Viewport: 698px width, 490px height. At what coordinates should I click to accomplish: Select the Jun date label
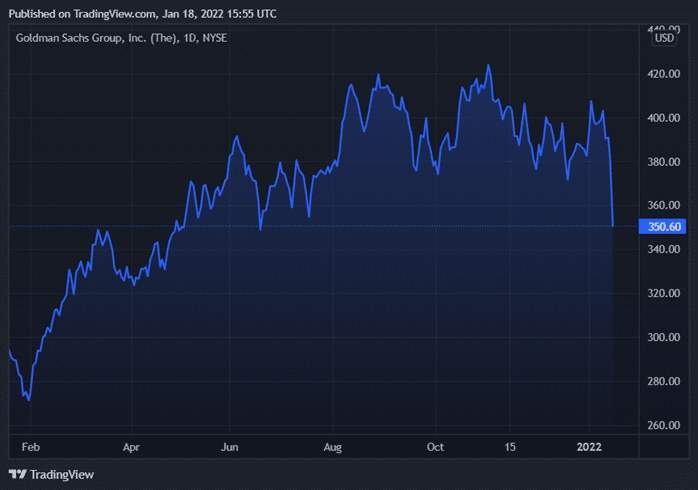(x=232, y=449)
